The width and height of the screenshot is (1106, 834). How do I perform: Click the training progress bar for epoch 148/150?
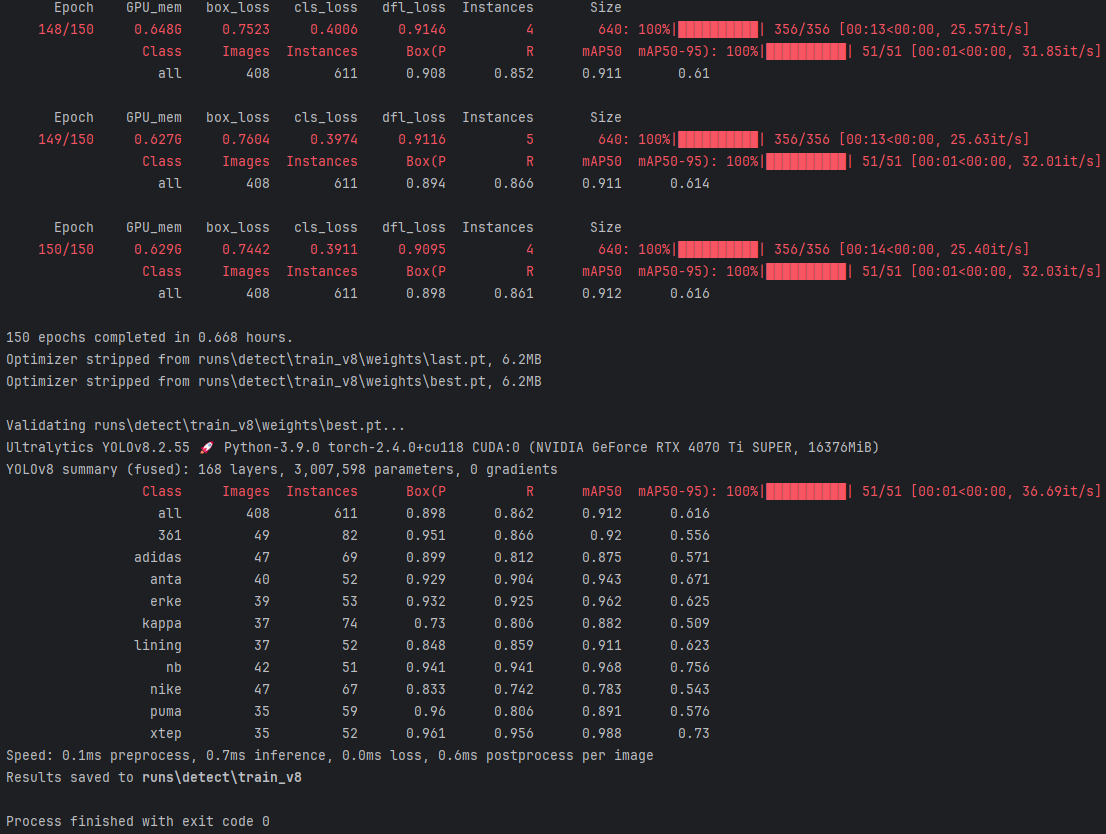coord(718,30)
